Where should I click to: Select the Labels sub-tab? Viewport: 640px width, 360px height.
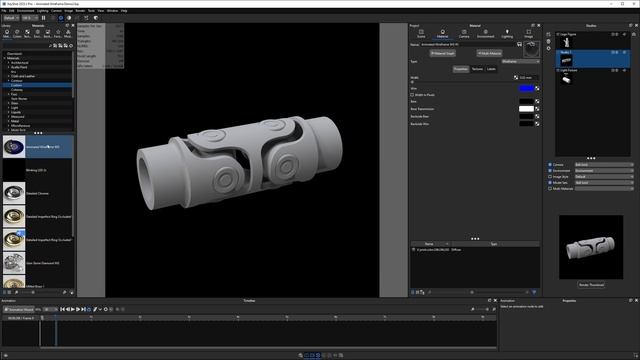point(491,69)
